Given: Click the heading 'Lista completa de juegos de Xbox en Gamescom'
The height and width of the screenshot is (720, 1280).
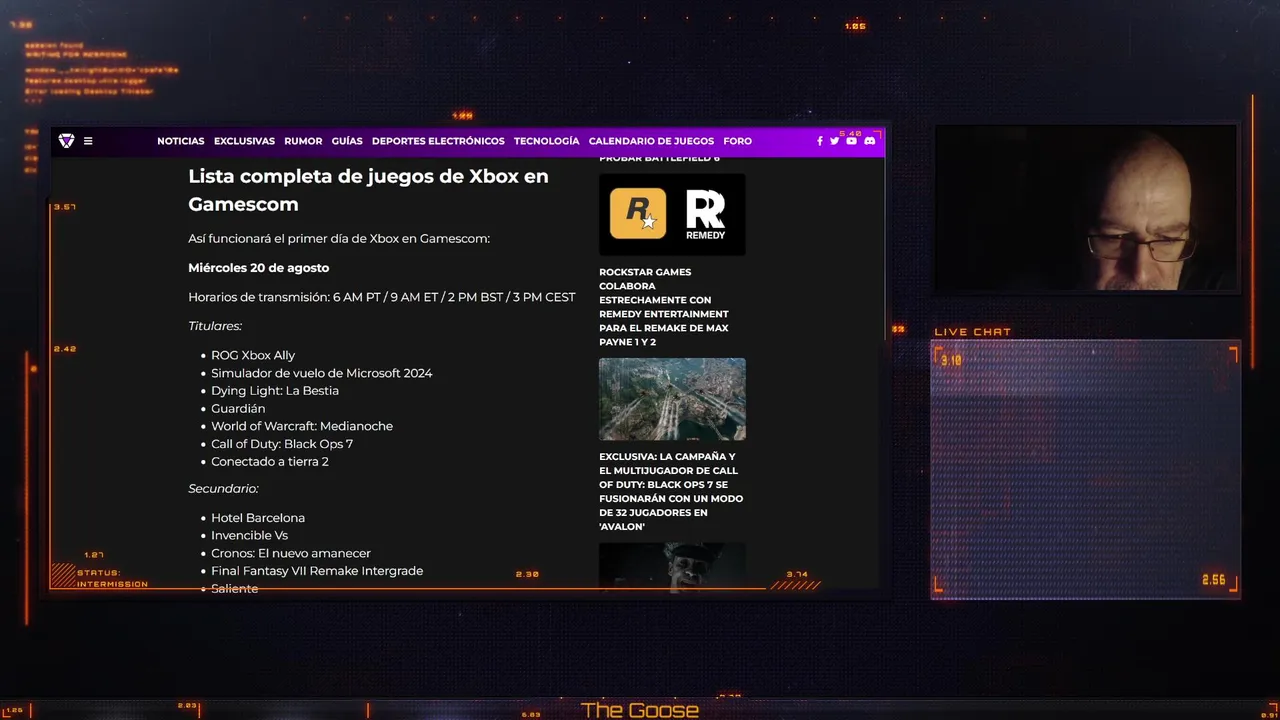Looking at the screenshot, I should (x=368, y=190).
